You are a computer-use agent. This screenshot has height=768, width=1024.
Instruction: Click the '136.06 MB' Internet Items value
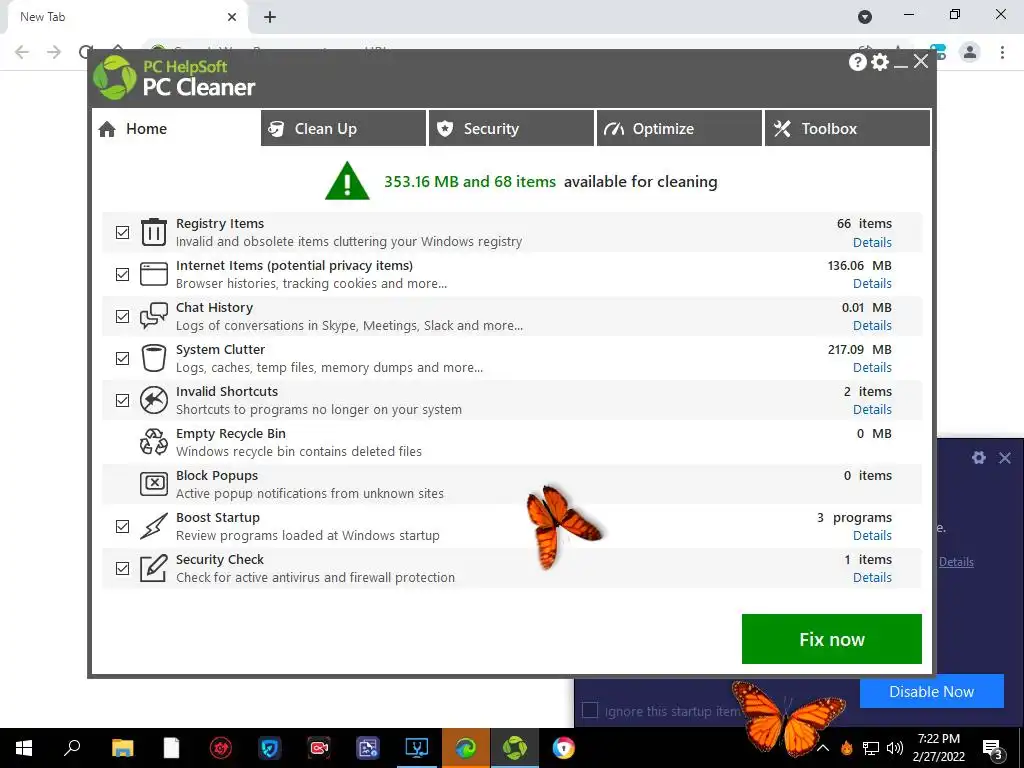coord(859,266)
